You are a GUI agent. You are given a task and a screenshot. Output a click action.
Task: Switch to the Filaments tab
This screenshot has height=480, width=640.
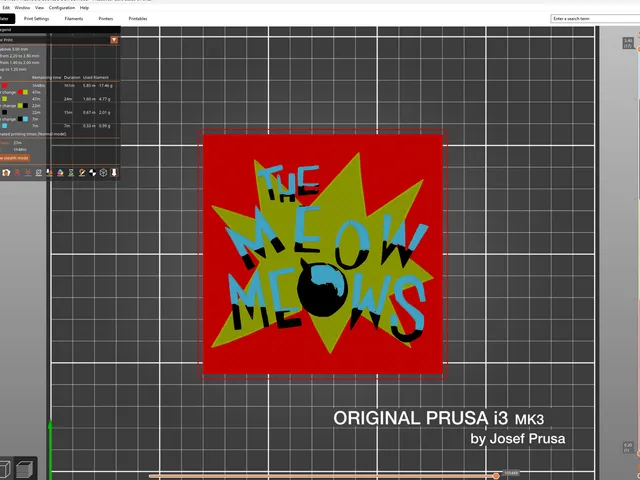[73, 19]
